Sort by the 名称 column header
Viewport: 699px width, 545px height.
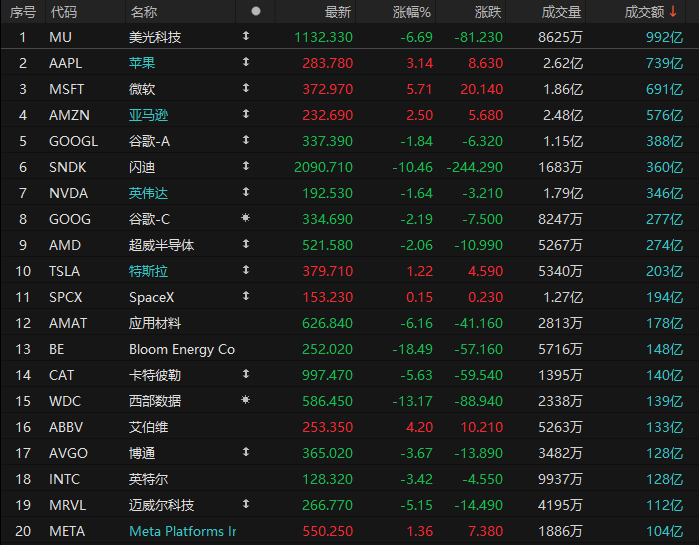click(144, 12)
